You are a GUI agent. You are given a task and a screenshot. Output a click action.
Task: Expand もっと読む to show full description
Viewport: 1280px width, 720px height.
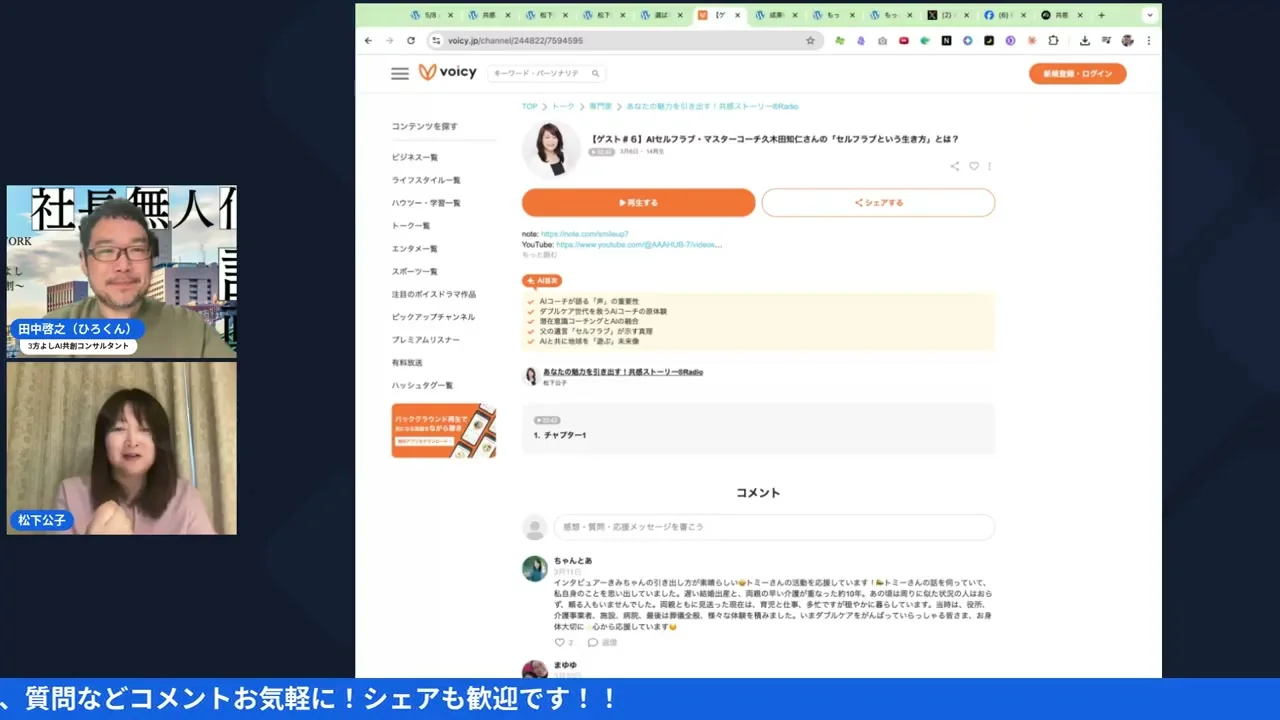542,254
